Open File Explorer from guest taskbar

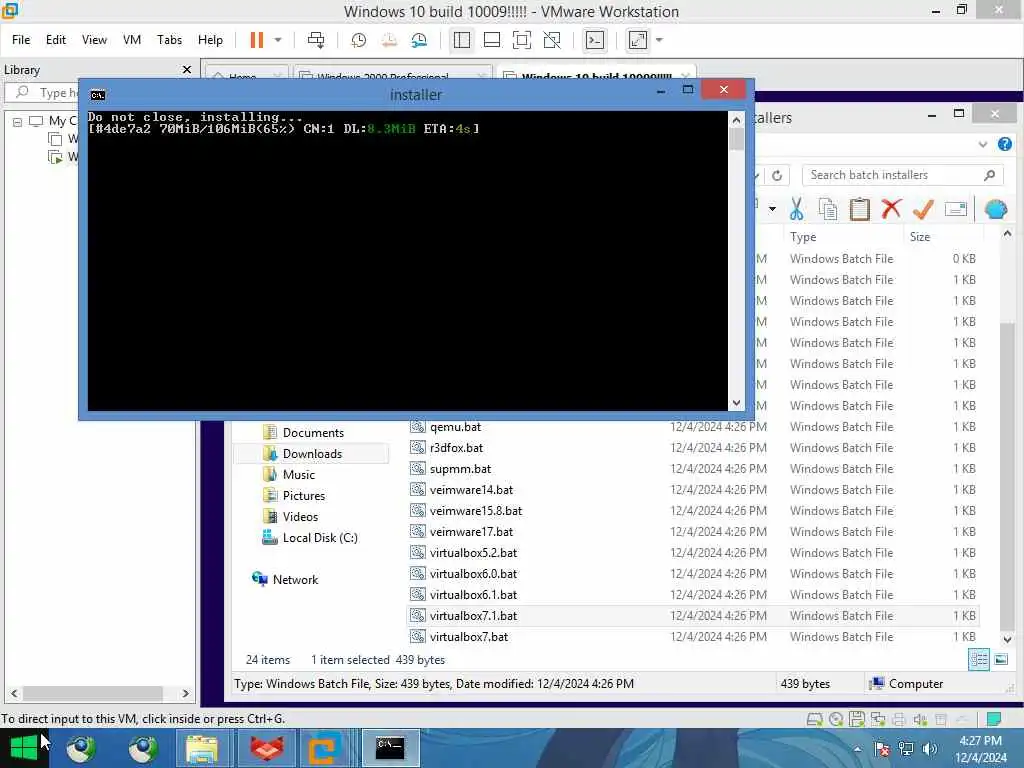[x=202, y=748]
